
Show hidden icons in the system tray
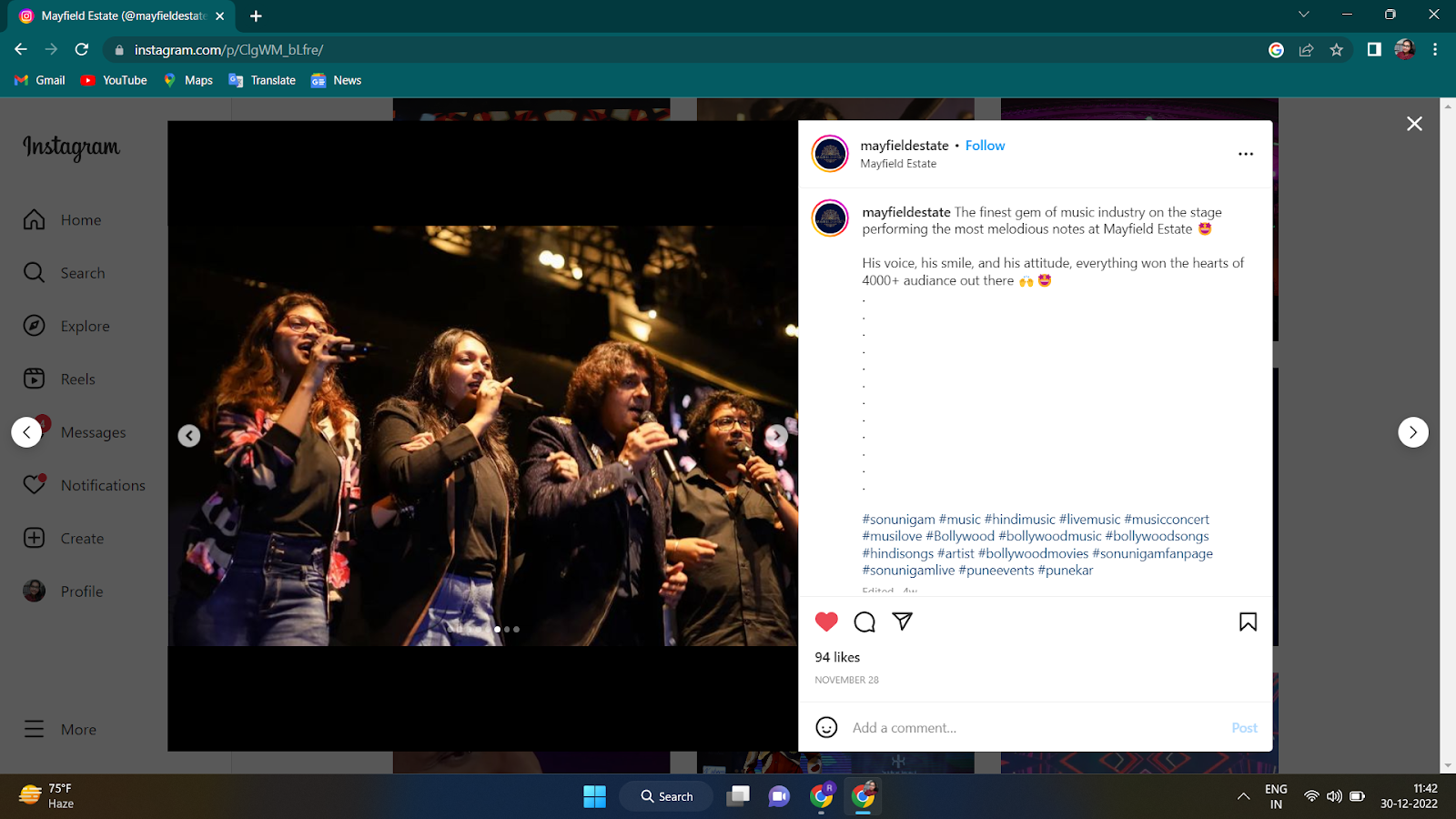[1243, 796]
